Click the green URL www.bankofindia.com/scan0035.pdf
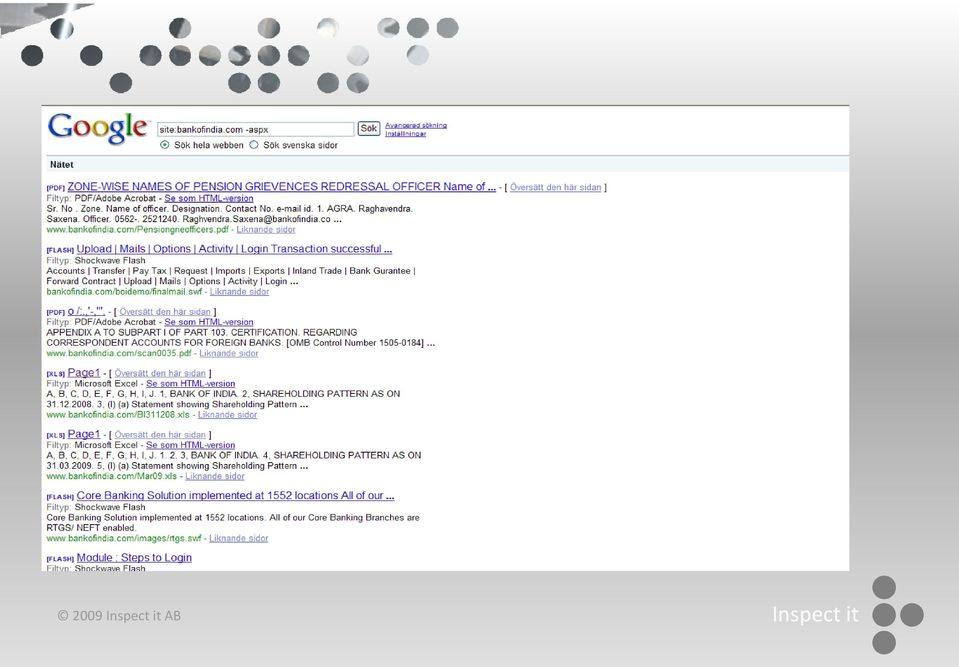The image size is (959, 667). [x=119, y=353]
